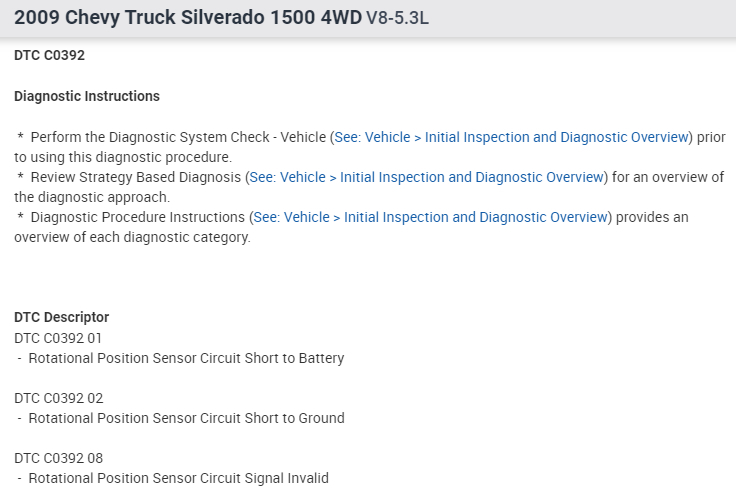Click the Circuit Short to Ground description
This screenshot has height=502, width=736.
186,418
